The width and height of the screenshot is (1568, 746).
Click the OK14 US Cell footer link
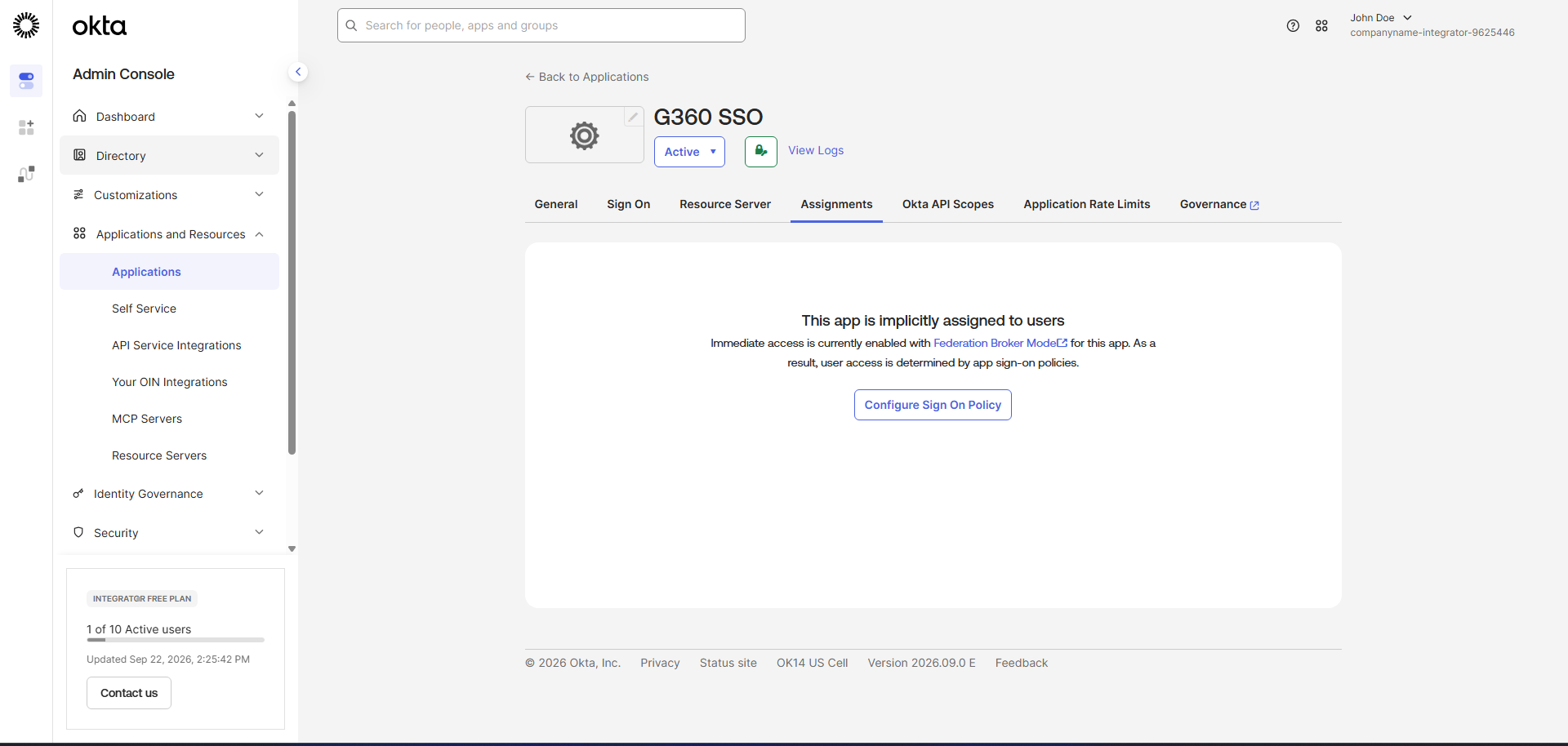tap(813, 663)
